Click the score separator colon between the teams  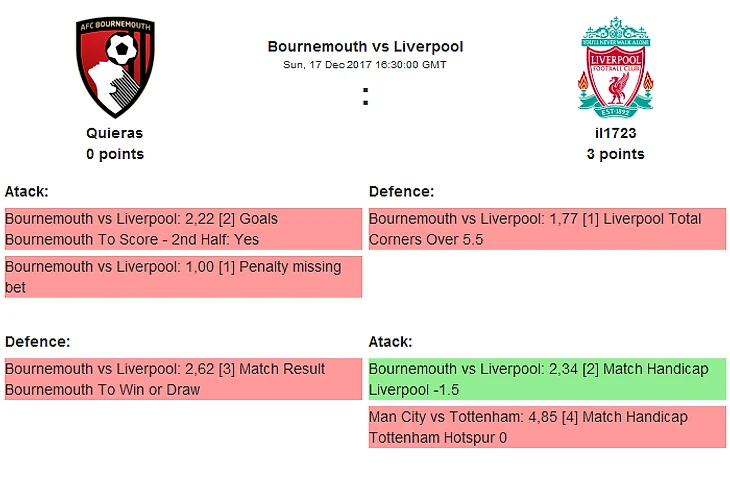(365, 97)
